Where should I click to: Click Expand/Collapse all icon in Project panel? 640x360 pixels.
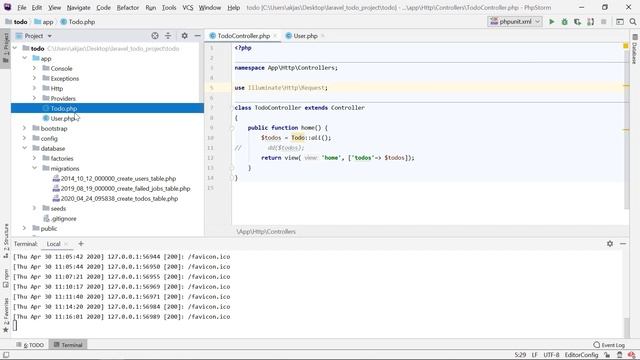[168, 36]
